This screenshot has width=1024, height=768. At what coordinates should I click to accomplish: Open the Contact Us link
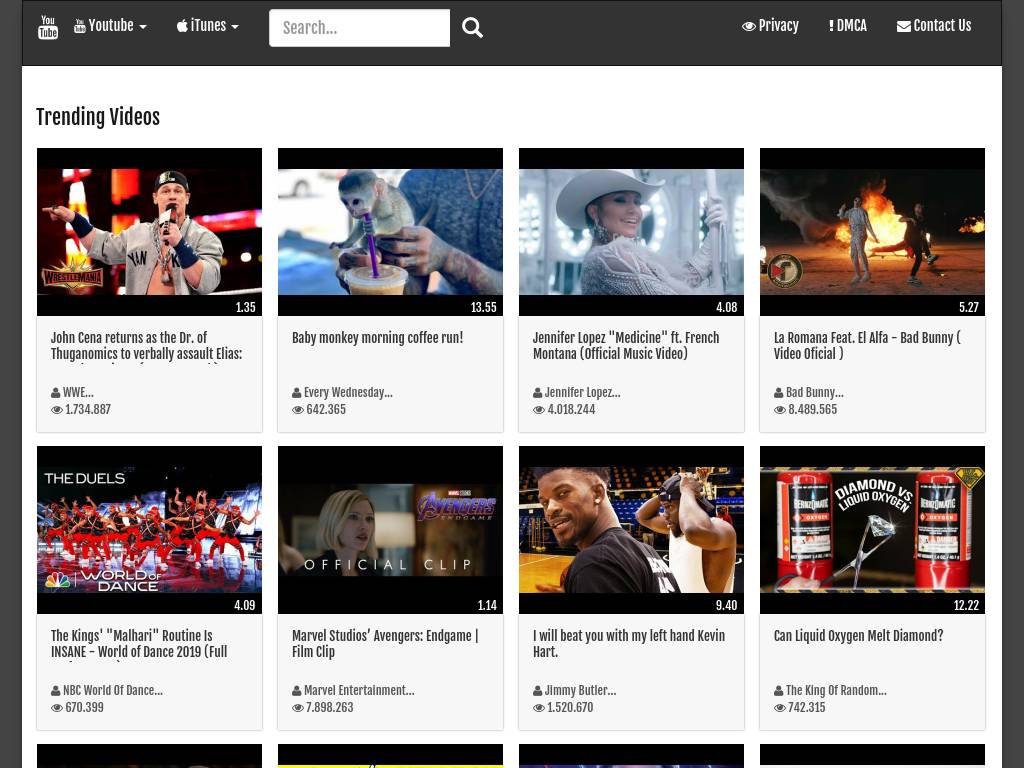934,25
